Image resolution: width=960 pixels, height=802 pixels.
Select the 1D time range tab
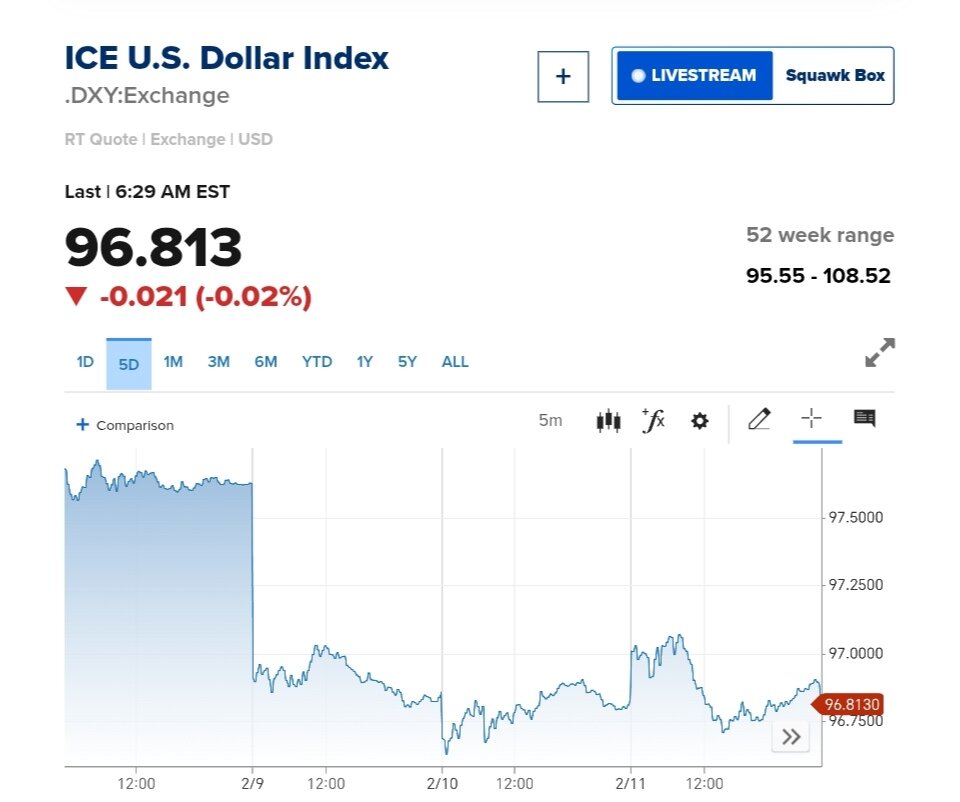(x=85, y=362)
